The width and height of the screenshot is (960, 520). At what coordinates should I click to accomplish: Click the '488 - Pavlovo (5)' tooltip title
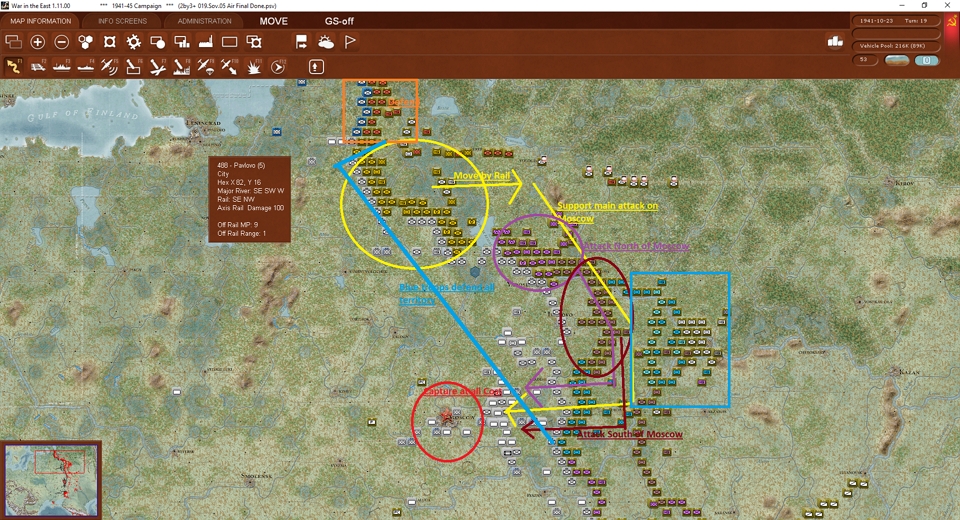tap(241, 165)
